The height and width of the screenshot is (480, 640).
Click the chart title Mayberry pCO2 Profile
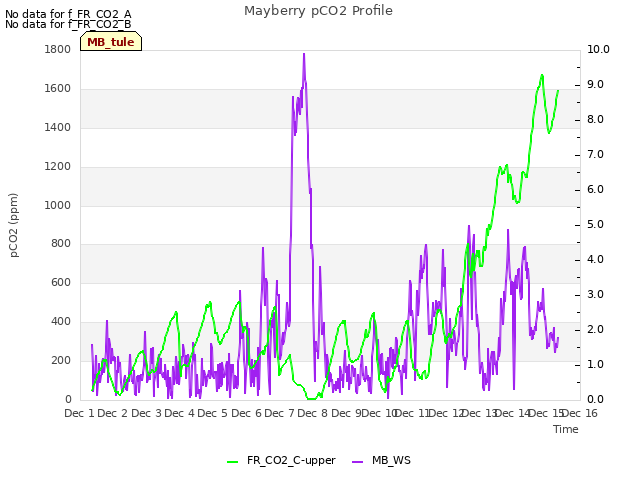(318, 11)
